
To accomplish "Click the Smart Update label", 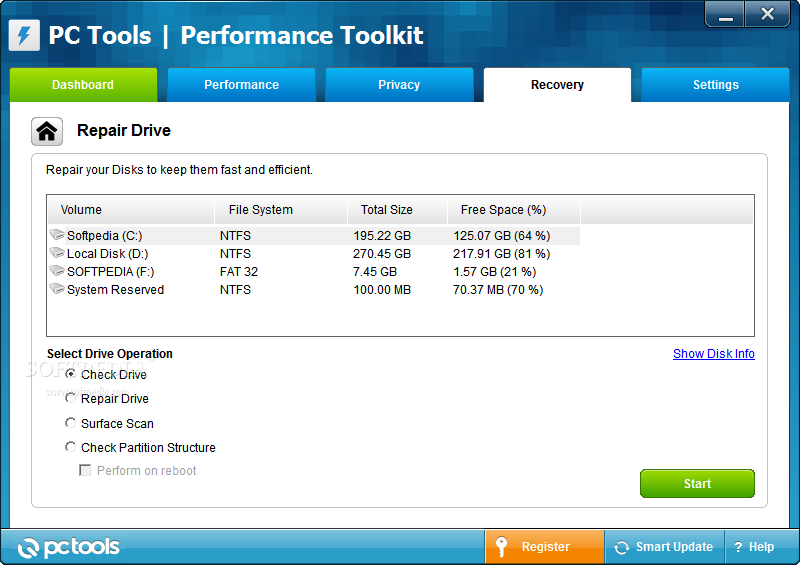I will [674, 547].
